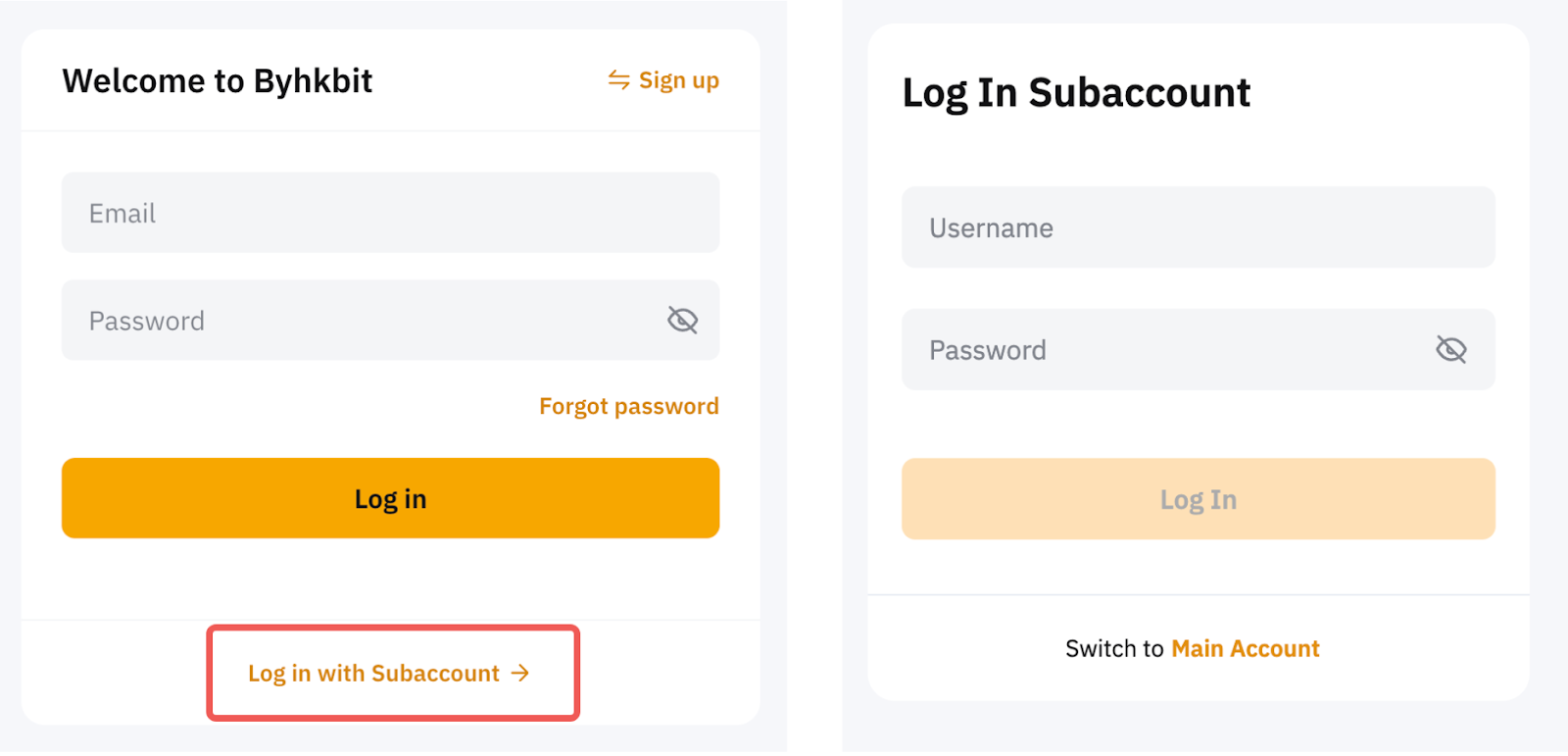Show password in the main login form
The height and width of the screenshot is (756, 1568).
[x=682, y=320]
